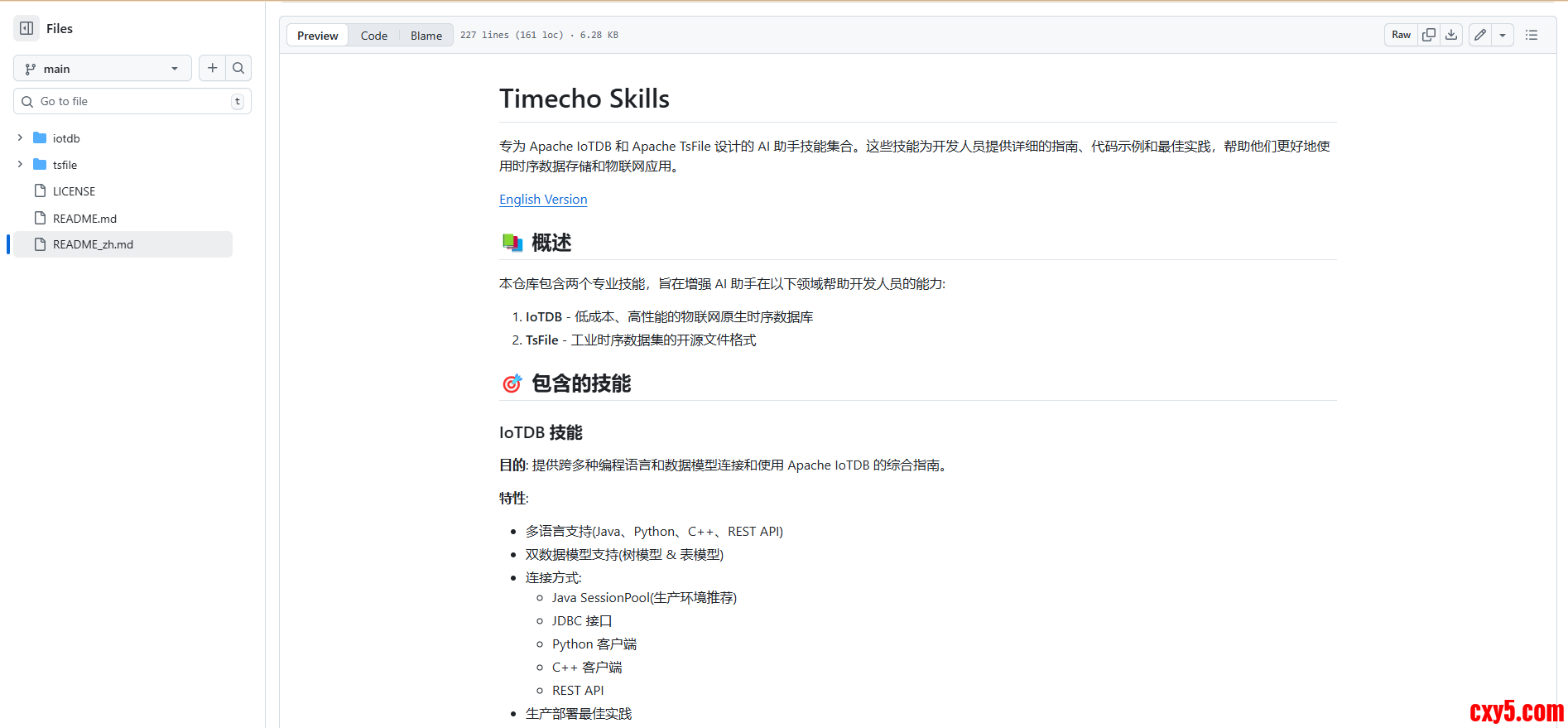Follow the English Version link
Screen dimensions: 1568x728
(x=543, y=200)
